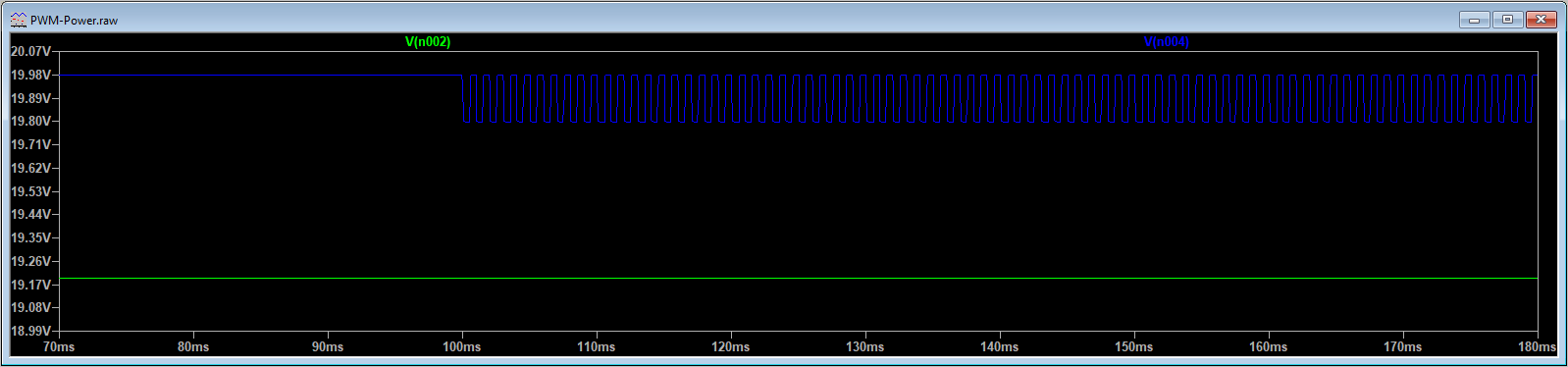Maximize the PWM-Power.raw waveform window
Screen dimensions: 1568x367
[x=1507, y=20]
